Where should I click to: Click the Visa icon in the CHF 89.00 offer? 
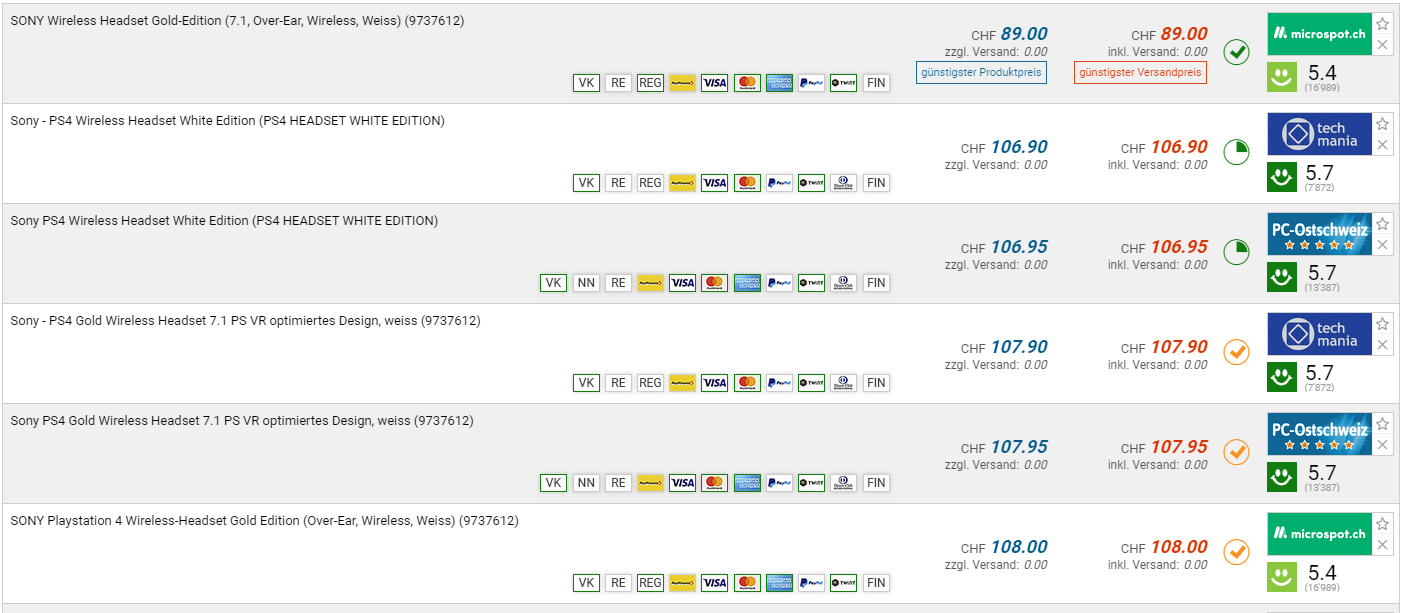(x=714, y=83)
